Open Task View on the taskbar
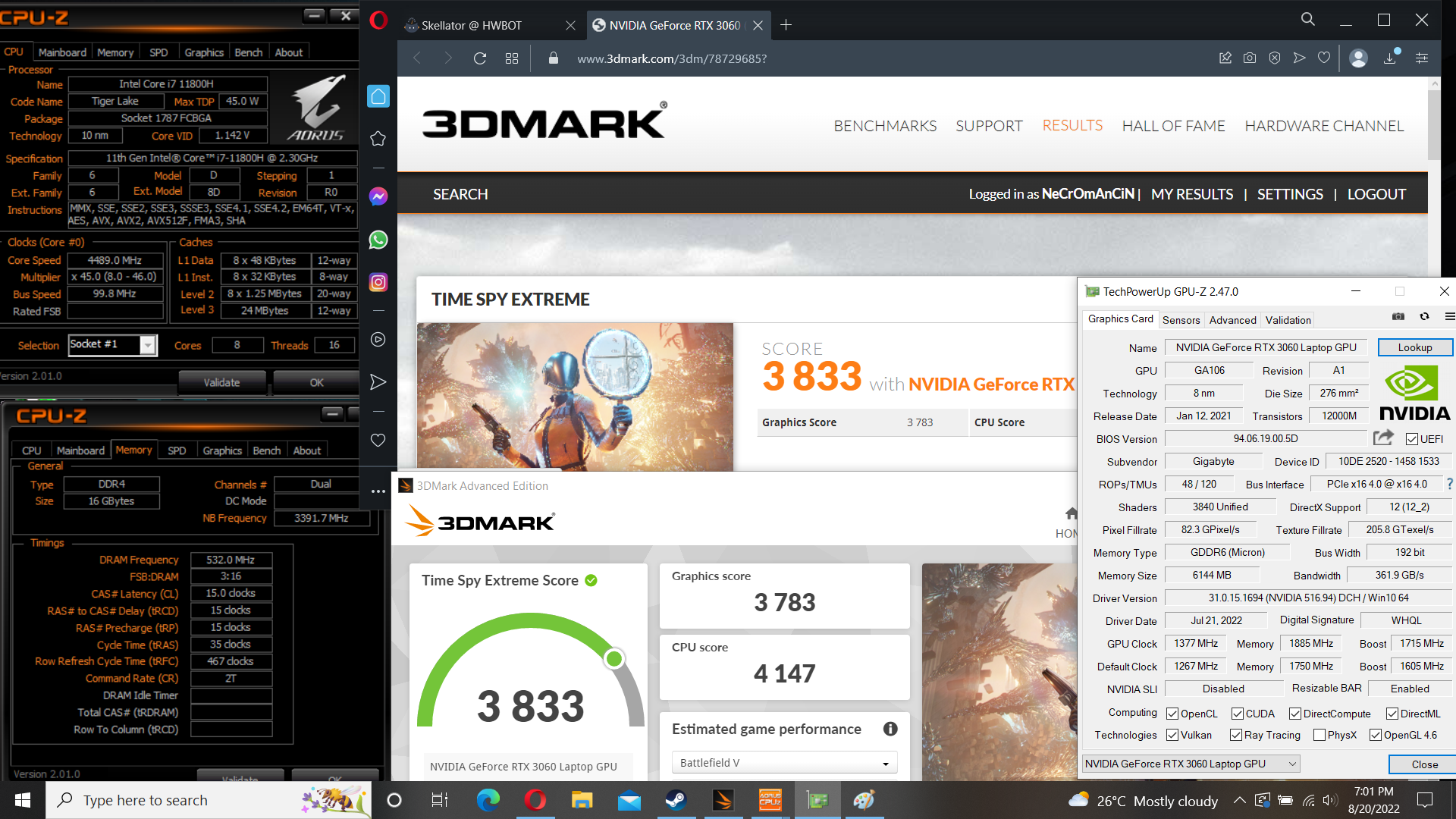This screenshot has height=819, width=1456. (440, 800)
